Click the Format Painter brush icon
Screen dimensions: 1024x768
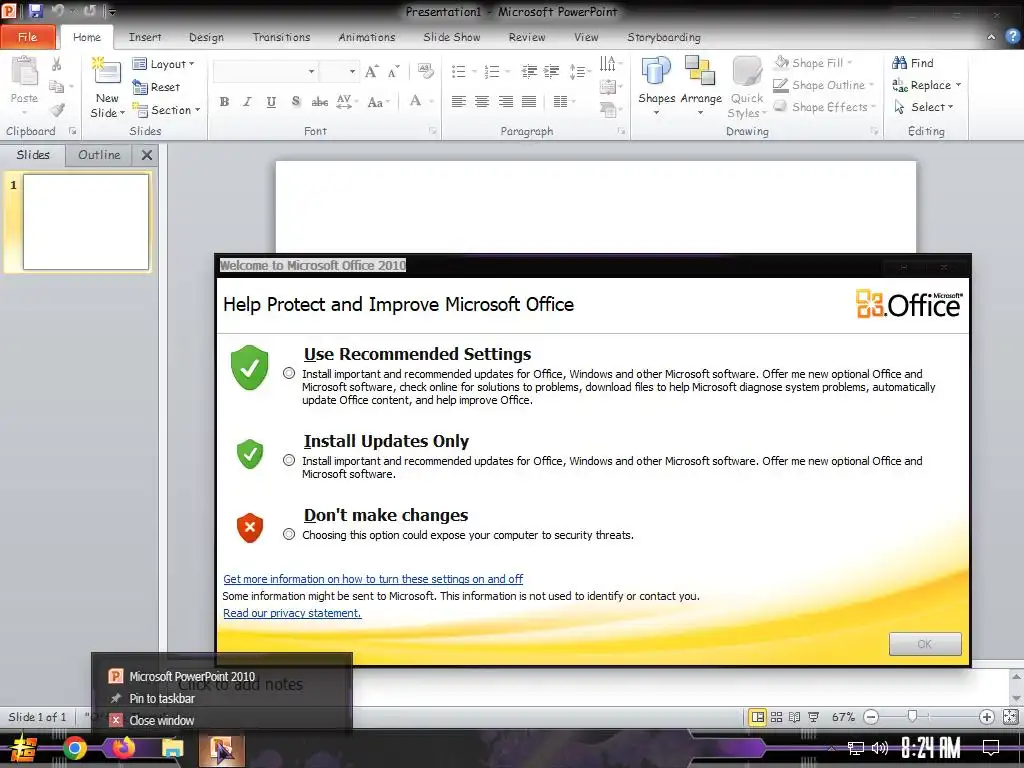[x=57, y=110]
